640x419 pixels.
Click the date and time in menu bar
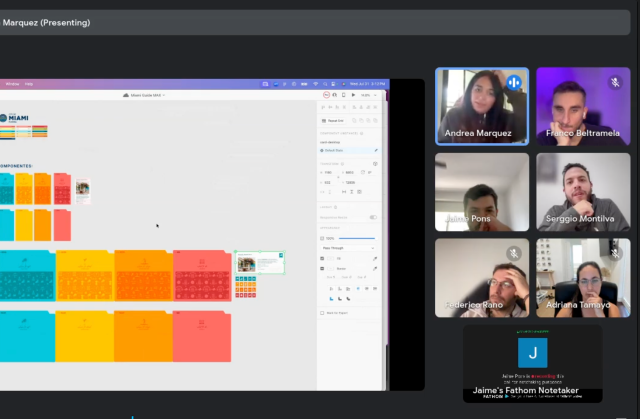click(x=367, y=84)
